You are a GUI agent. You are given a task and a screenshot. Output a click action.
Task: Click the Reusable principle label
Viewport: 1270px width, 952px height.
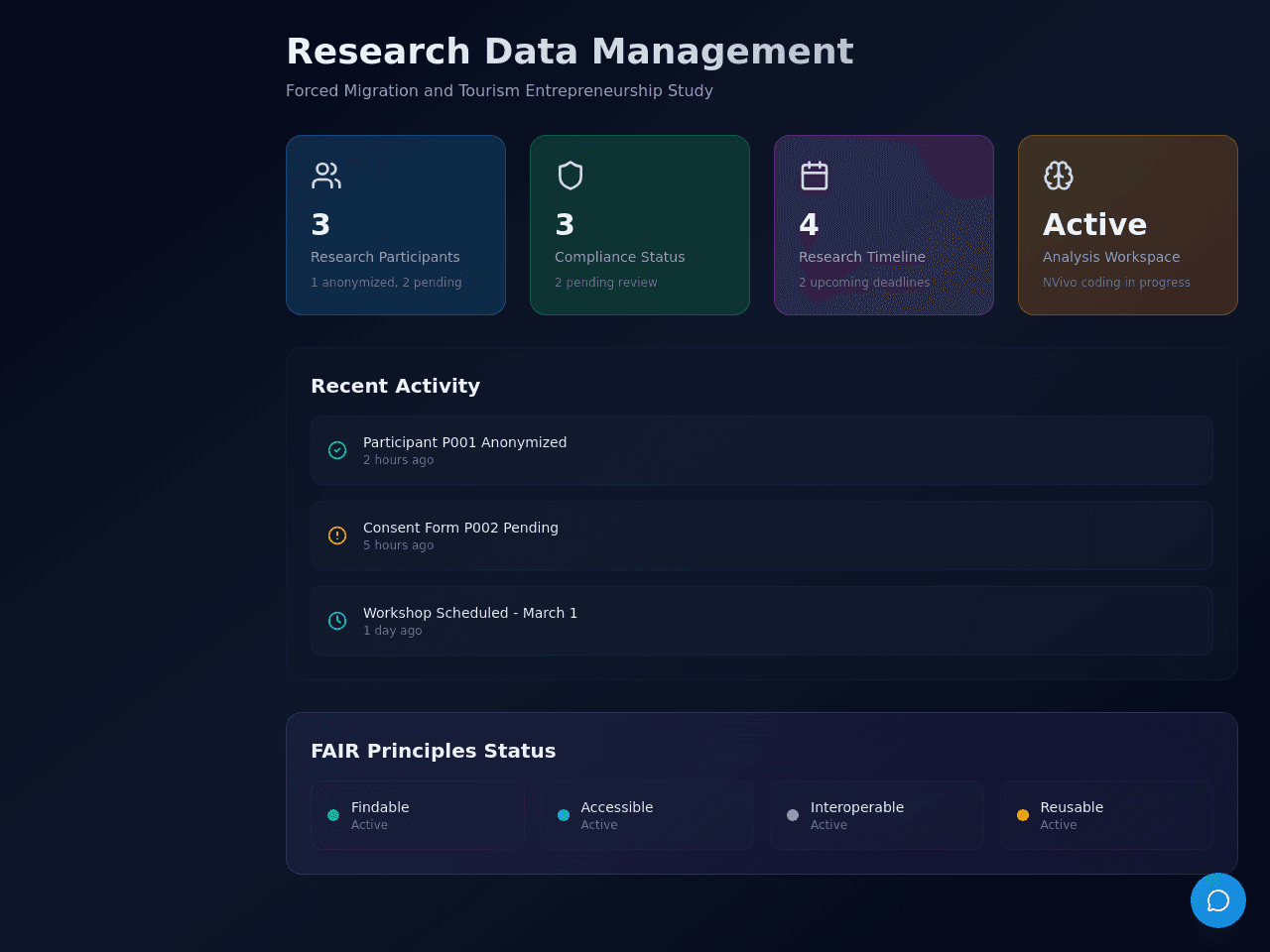[1072, 807]
